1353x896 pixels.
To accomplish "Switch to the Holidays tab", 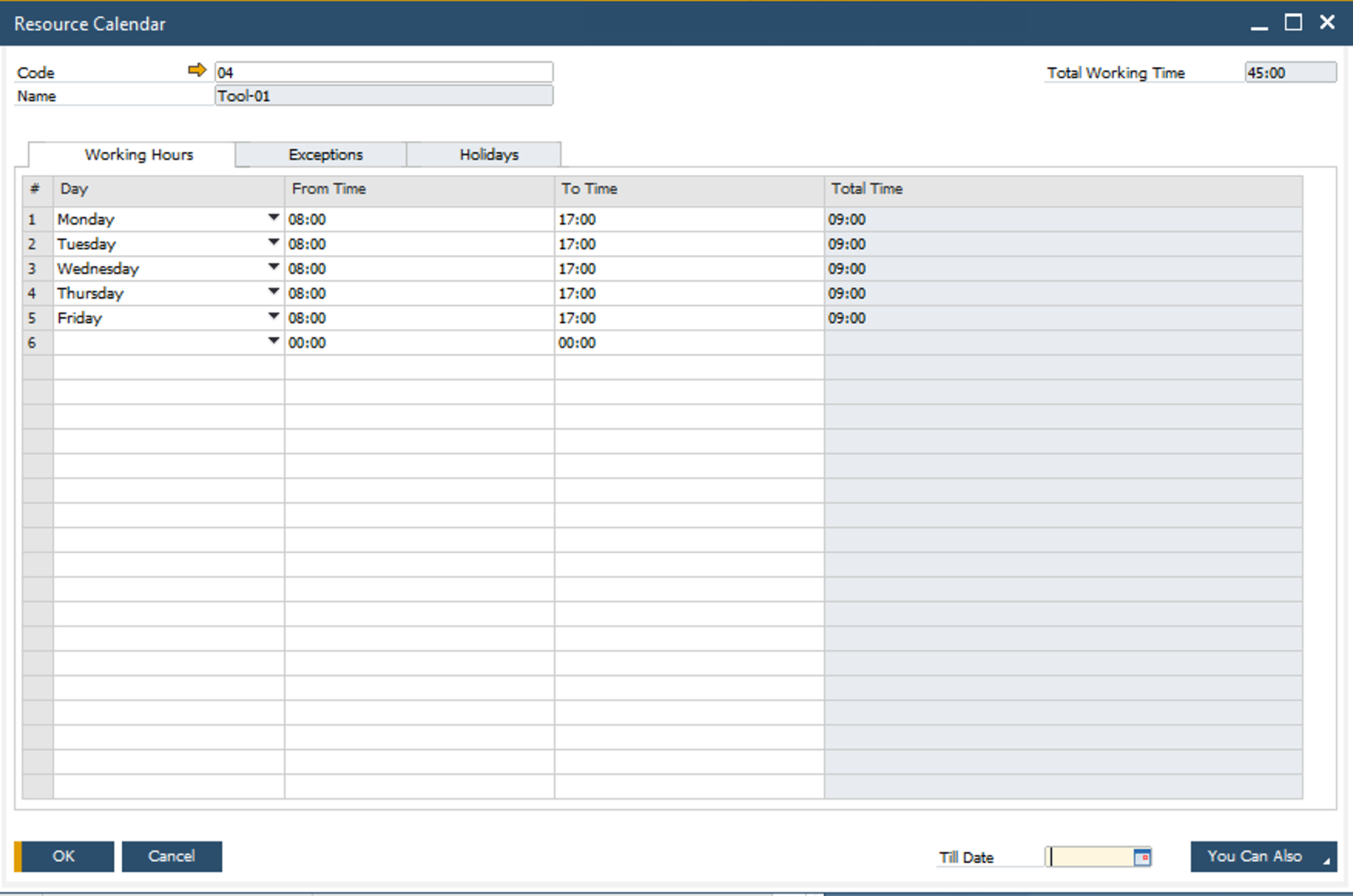I will [x=488, y=155].
